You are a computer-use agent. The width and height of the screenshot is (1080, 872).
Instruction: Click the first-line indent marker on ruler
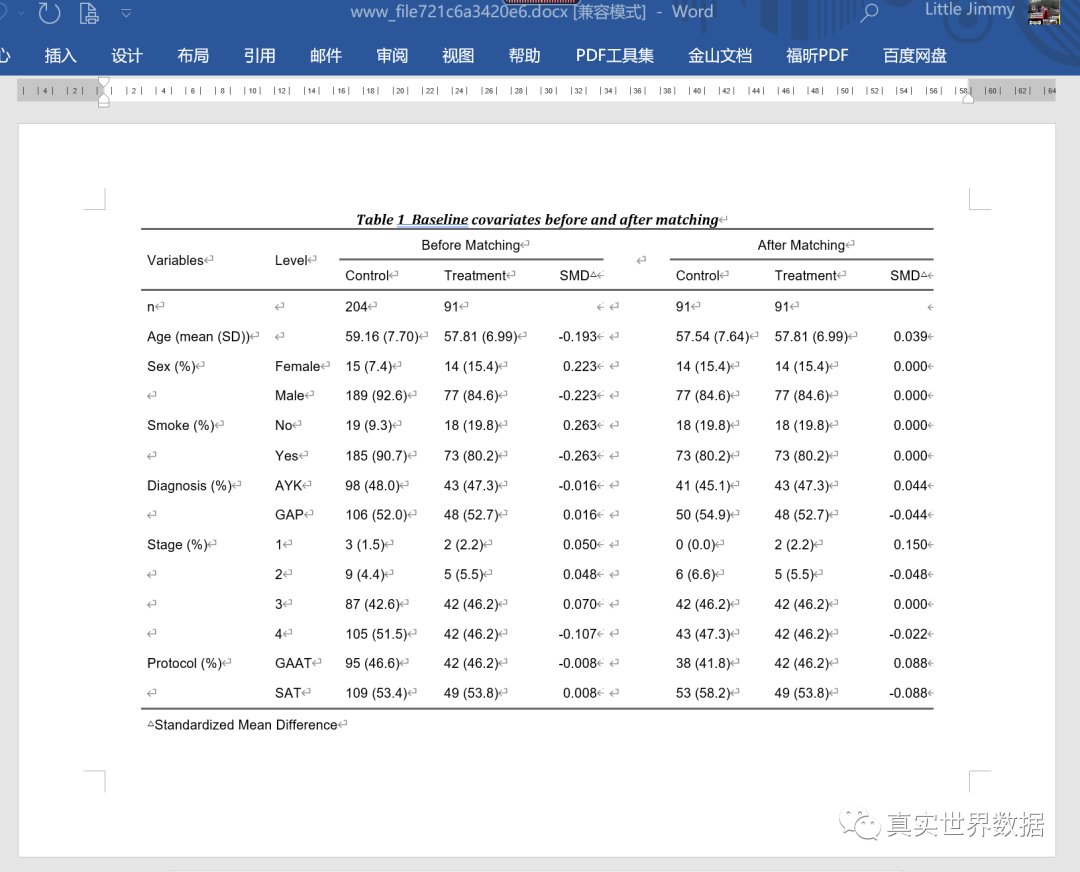pos(103,83)
